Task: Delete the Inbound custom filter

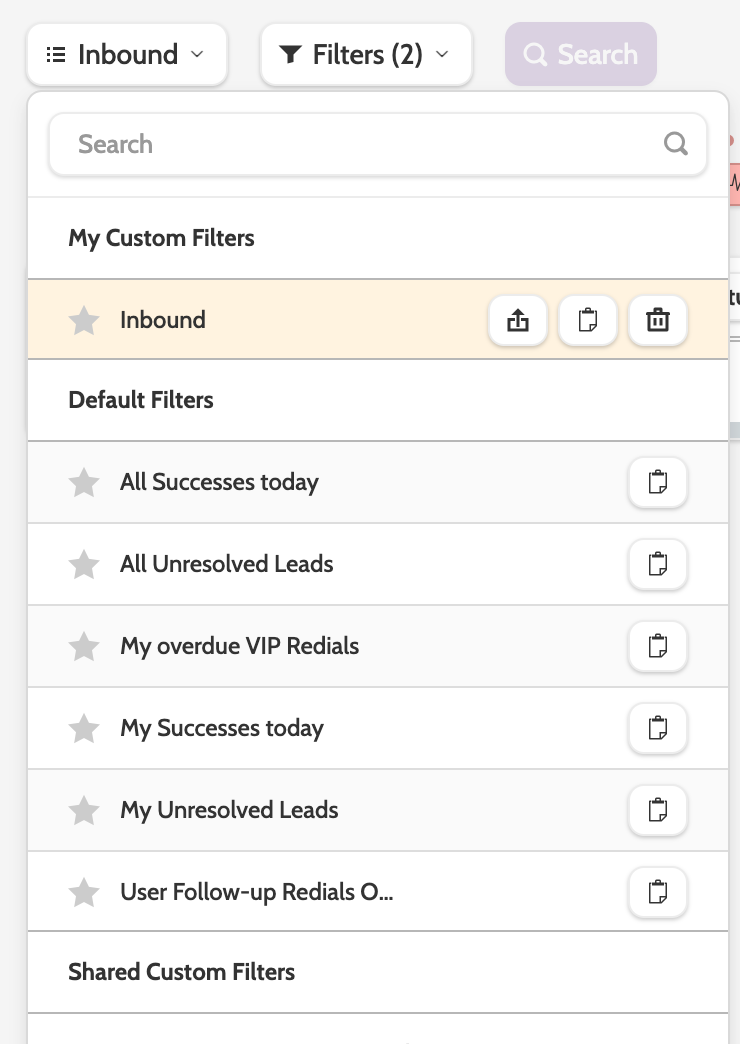Action: pos(658,321)
